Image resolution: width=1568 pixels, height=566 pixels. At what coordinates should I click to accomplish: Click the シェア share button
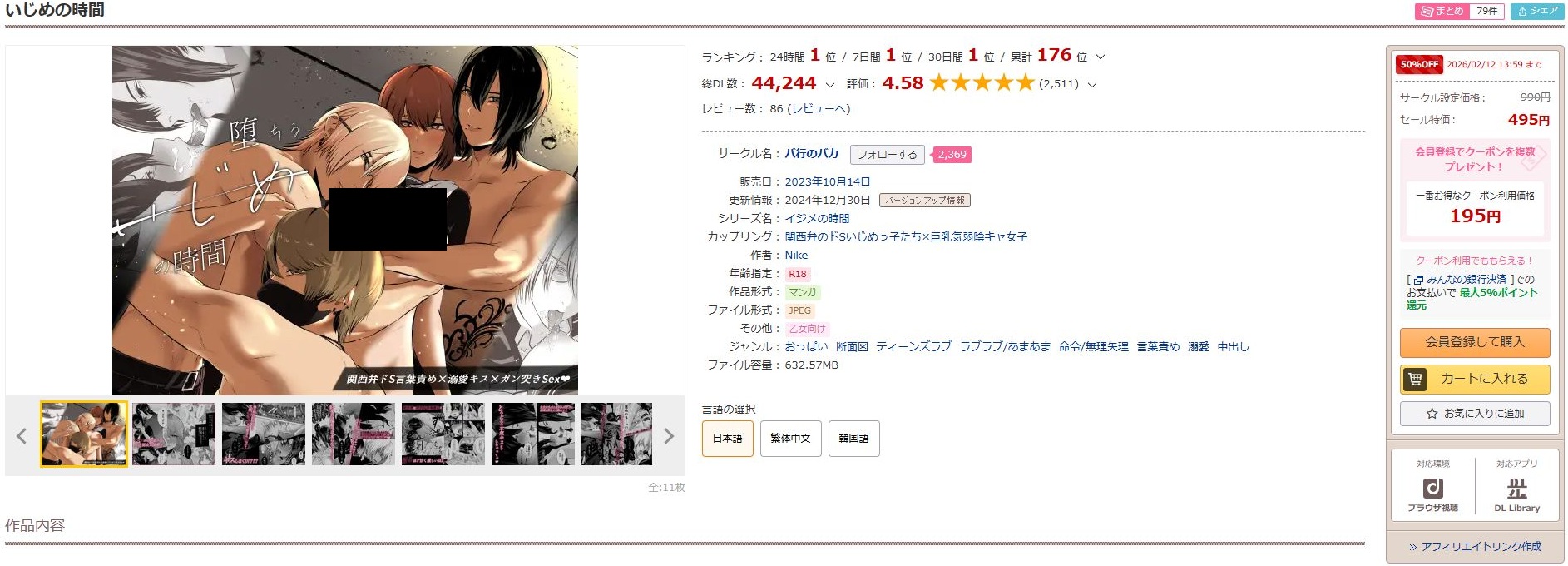coord(1537,11)
